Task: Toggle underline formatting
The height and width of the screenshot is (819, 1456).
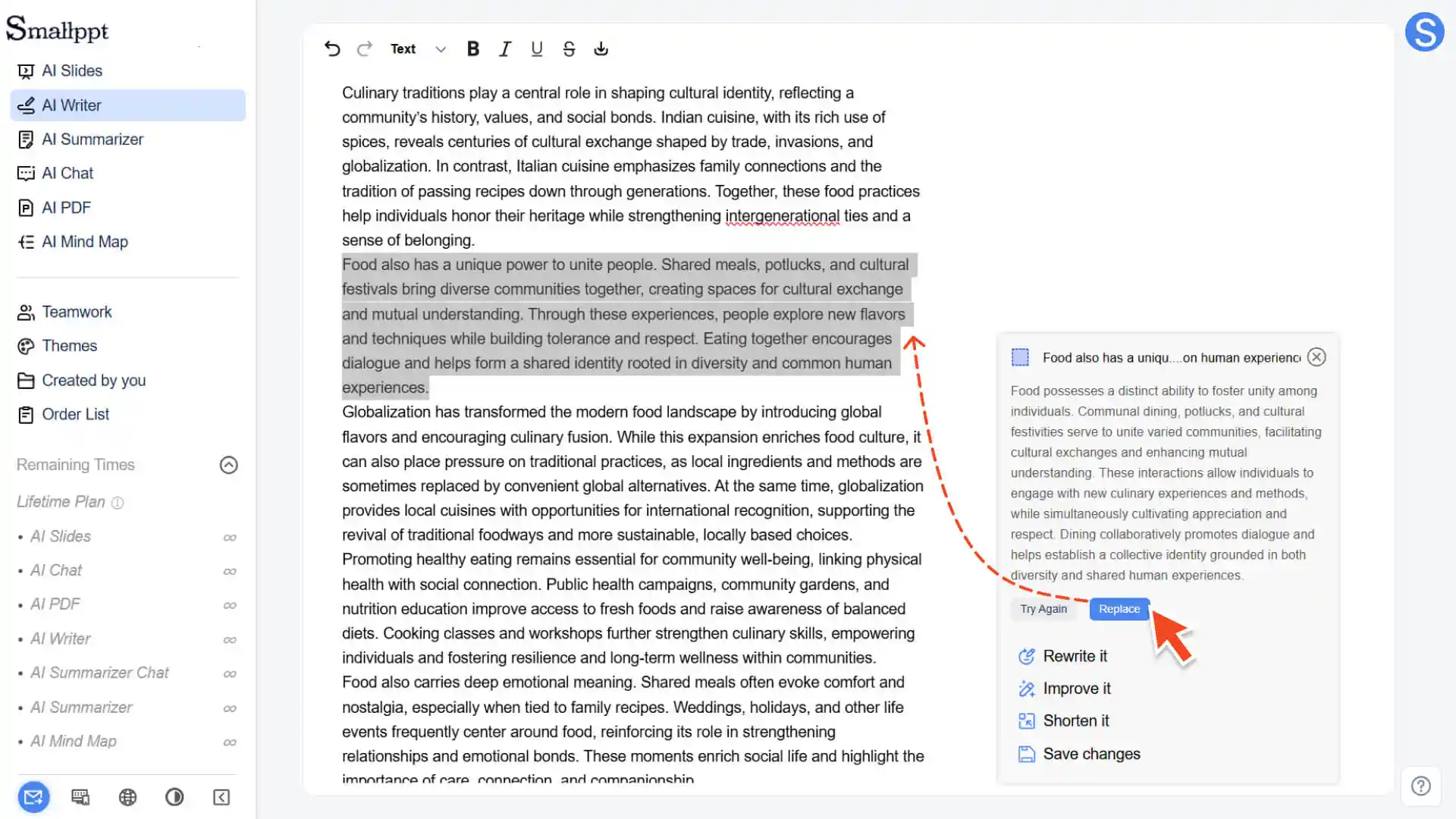Action: (x=537, y=49)
